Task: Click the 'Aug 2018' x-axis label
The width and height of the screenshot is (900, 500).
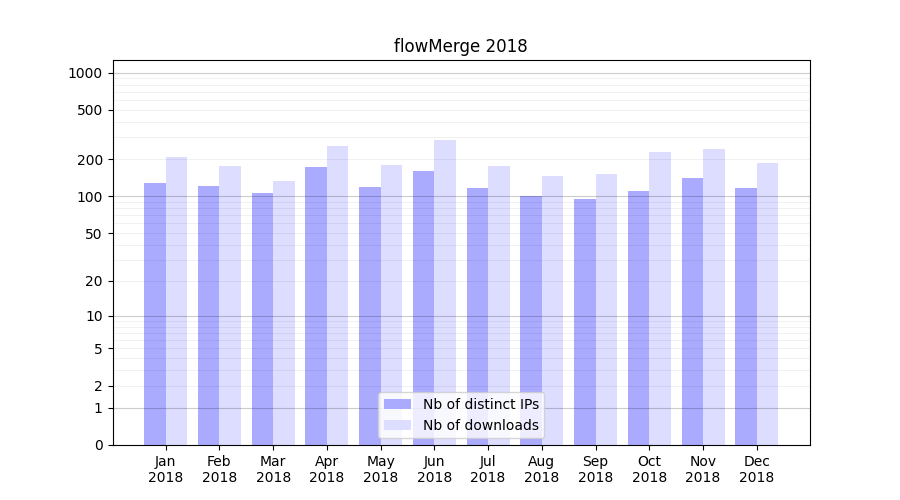Action: tap(541, 469)
